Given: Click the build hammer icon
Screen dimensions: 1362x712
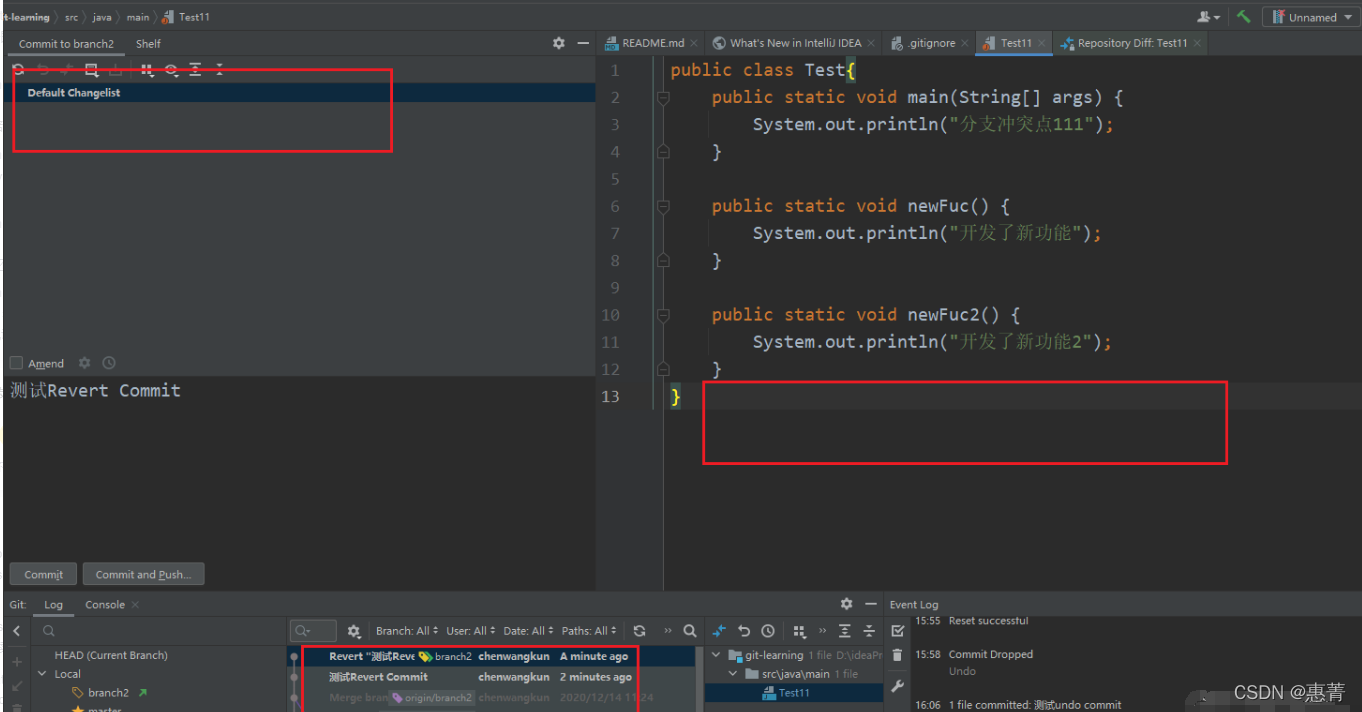Looking at the screenshot, I should tap(1244, 17).
